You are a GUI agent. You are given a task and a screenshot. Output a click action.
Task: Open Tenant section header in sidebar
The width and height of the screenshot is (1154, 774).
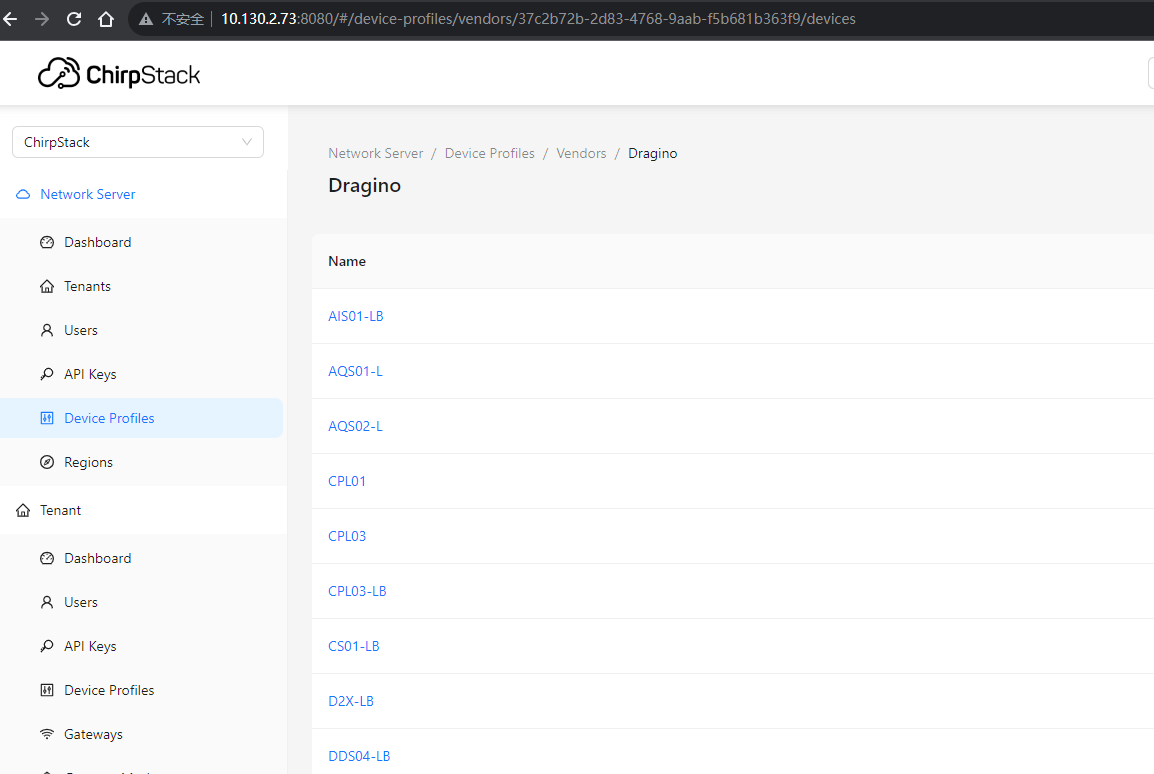point(144,510)
